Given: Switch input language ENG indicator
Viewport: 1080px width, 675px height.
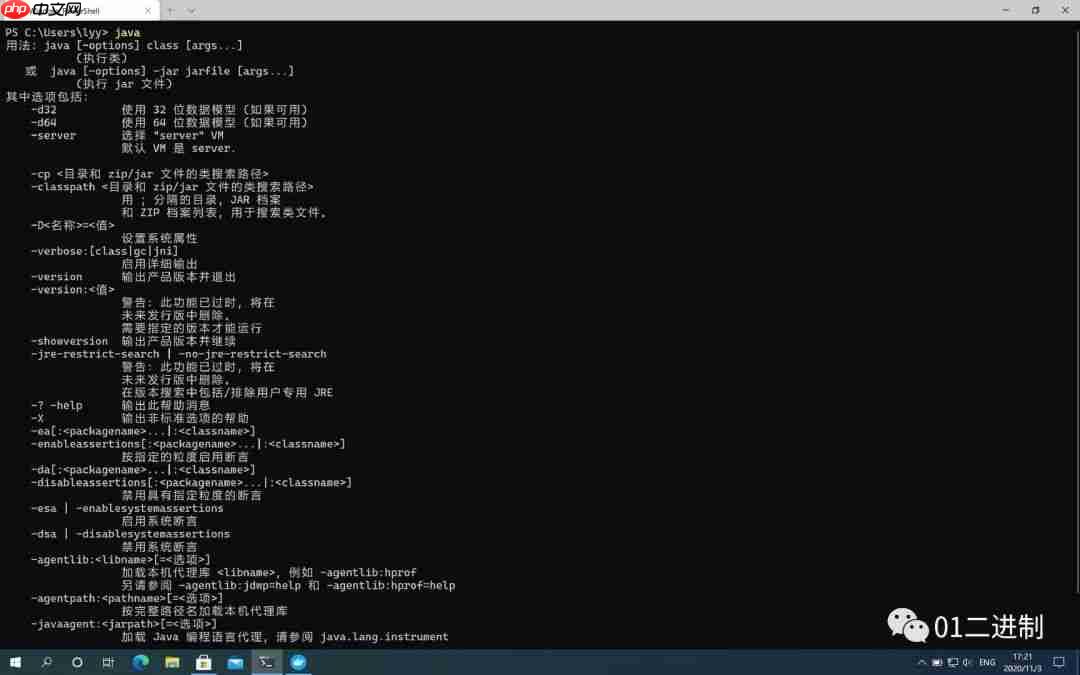Looking at the screenshot, I should coord(987,663).
